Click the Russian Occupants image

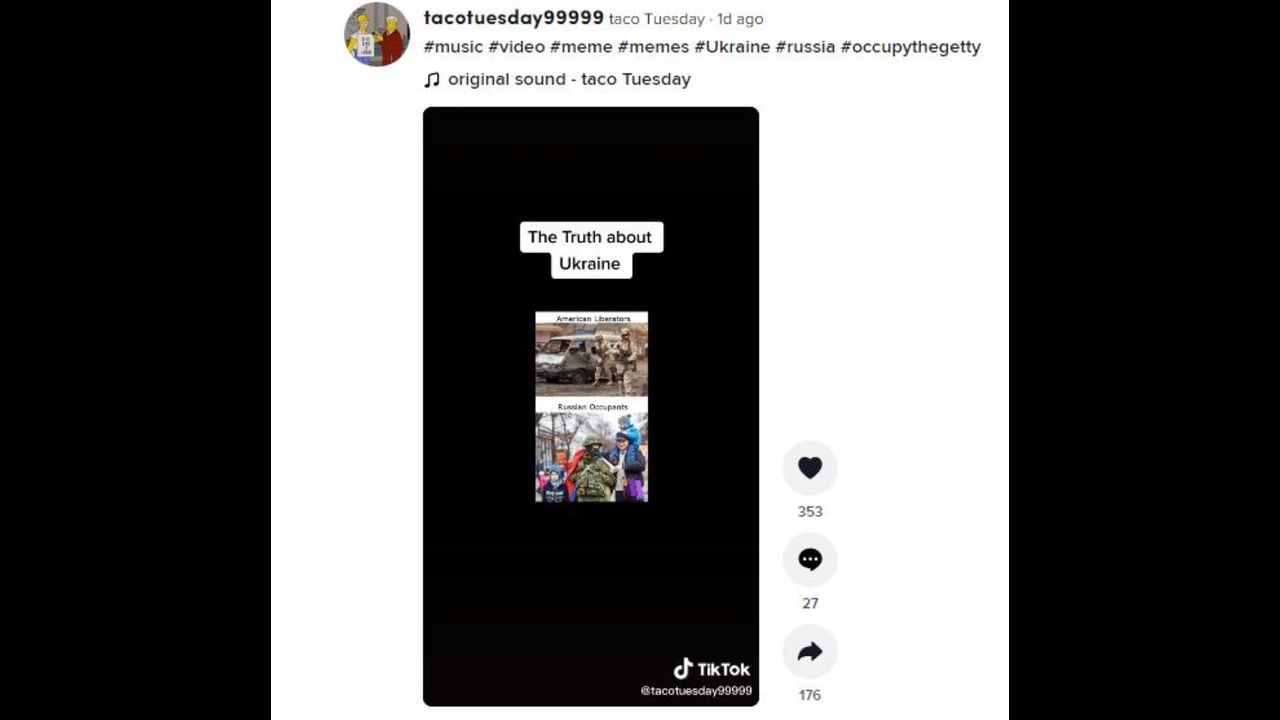coord(591,452)
